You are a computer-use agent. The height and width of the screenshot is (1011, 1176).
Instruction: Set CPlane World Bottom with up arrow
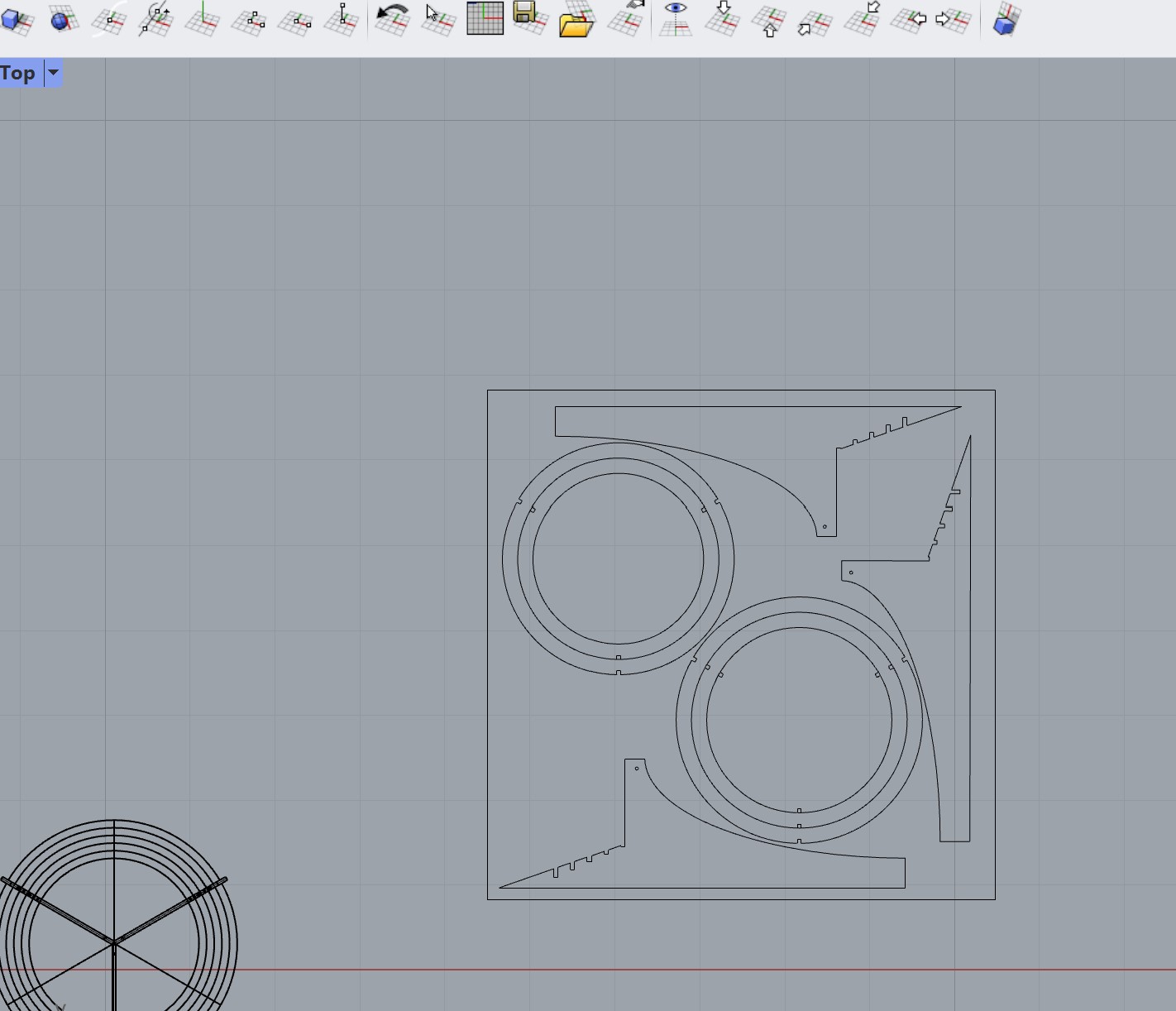pos(768,20)
